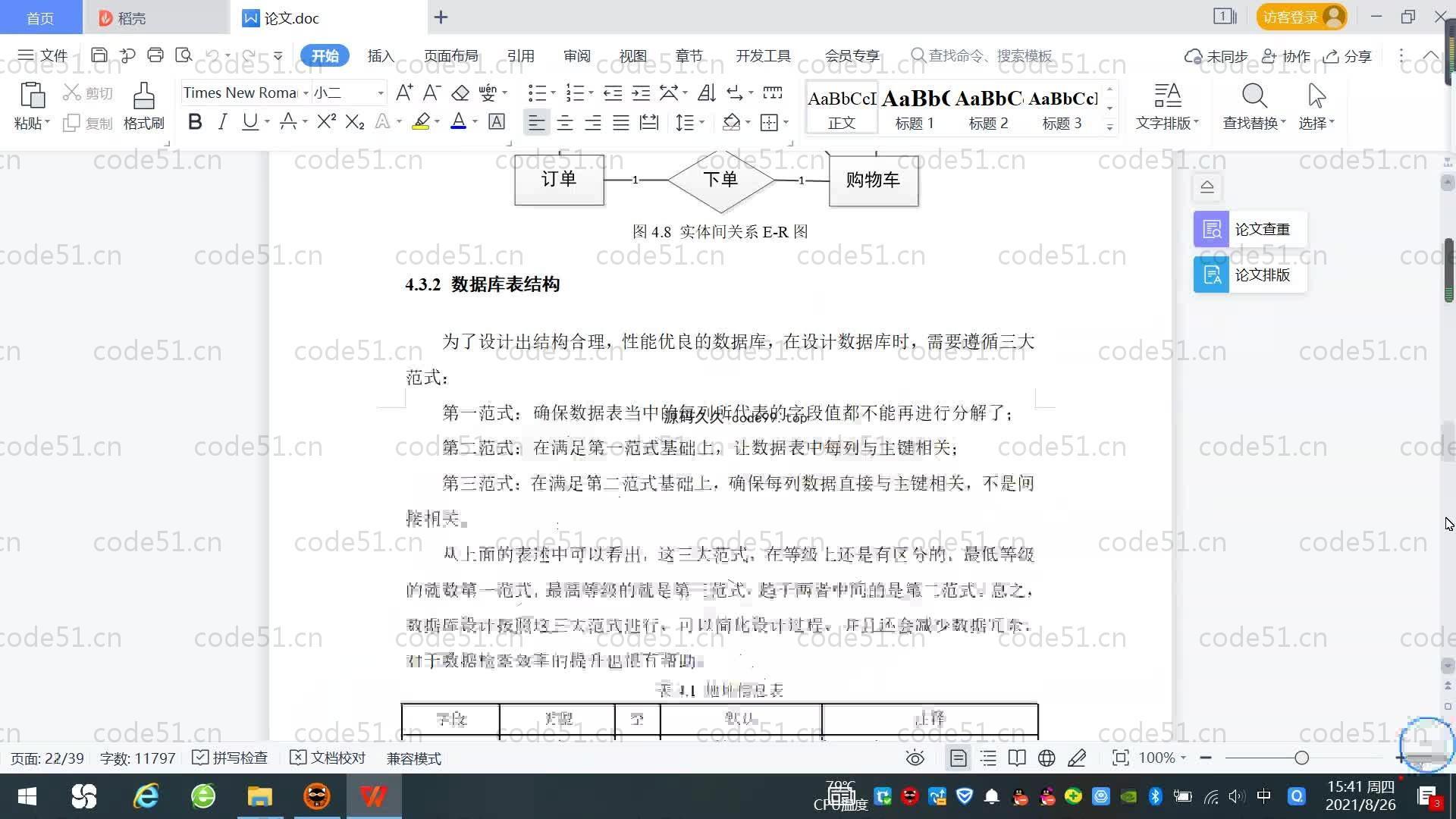Switch to outline view icon
The width and height of the screenshot is (1456, 819).
[988, 758]
